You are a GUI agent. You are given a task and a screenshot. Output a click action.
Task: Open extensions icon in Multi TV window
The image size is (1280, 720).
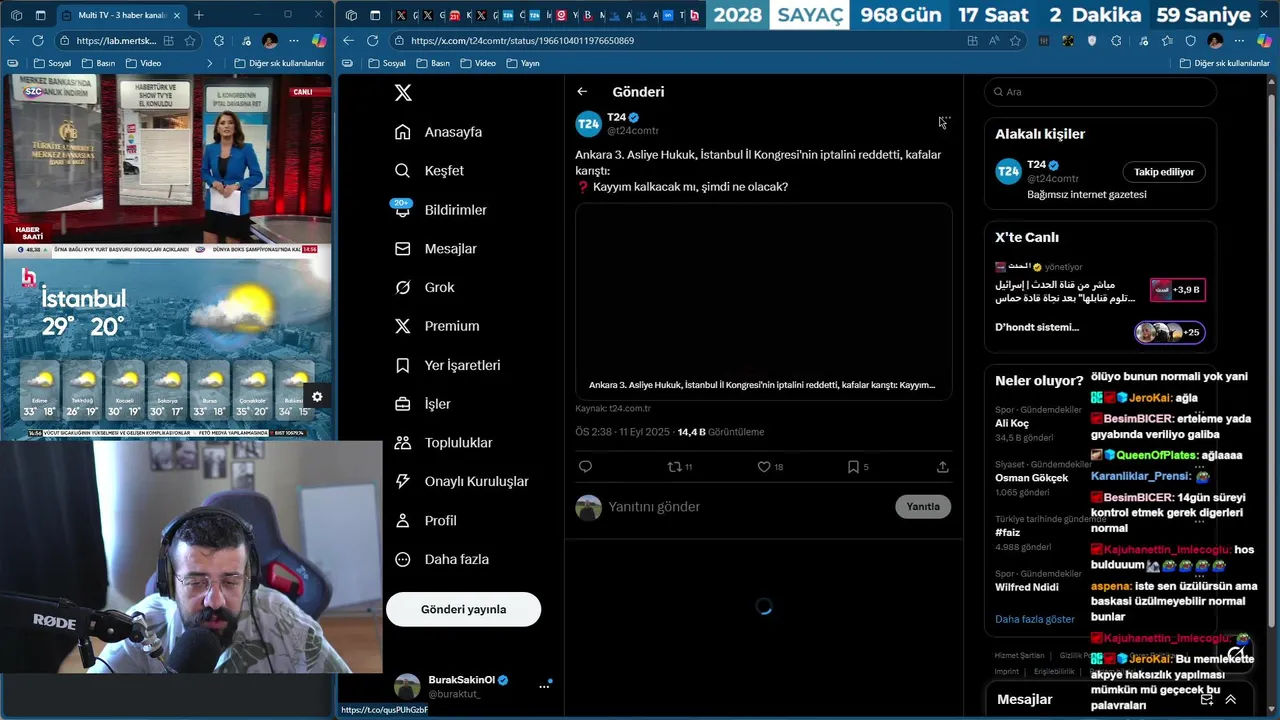(219, 40)
